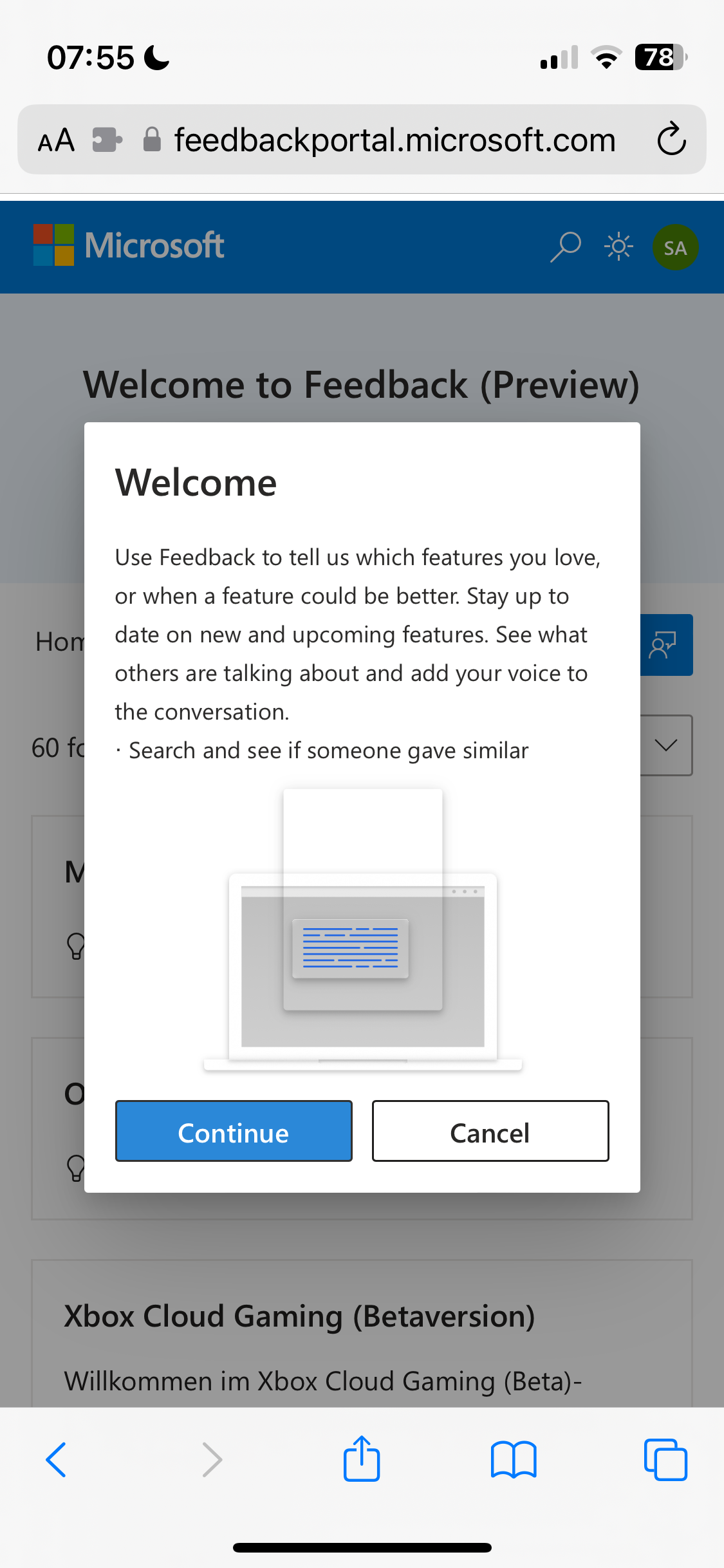Tap the lock icon in address bar

click(x=152, y=139)
